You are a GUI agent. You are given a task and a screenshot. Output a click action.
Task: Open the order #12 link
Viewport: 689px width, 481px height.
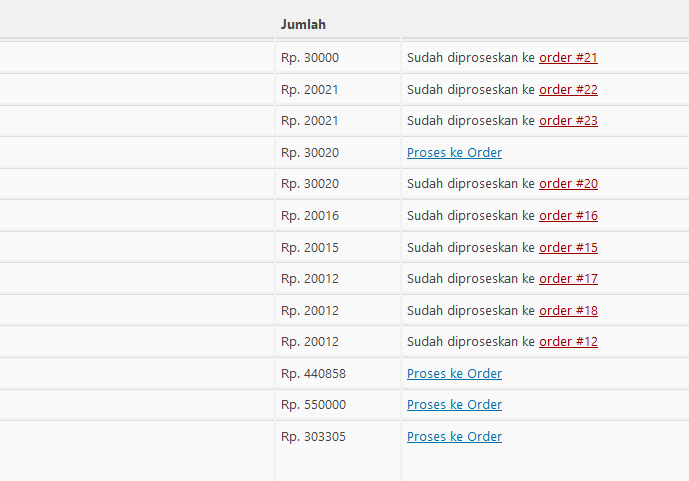pyautogui.click(x=568, y=342)
